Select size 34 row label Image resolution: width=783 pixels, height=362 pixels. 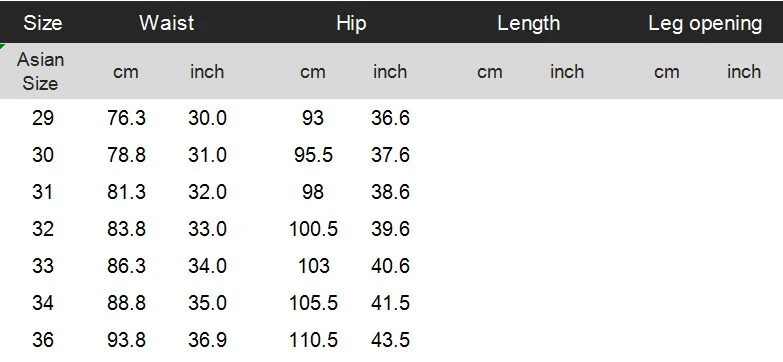42,303
